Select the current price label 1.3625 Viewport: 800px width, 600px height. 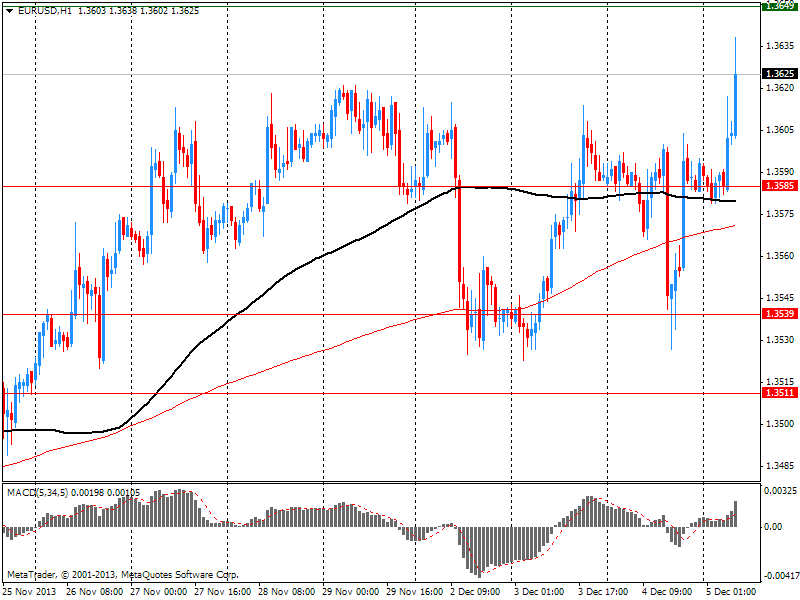(779, 74)
